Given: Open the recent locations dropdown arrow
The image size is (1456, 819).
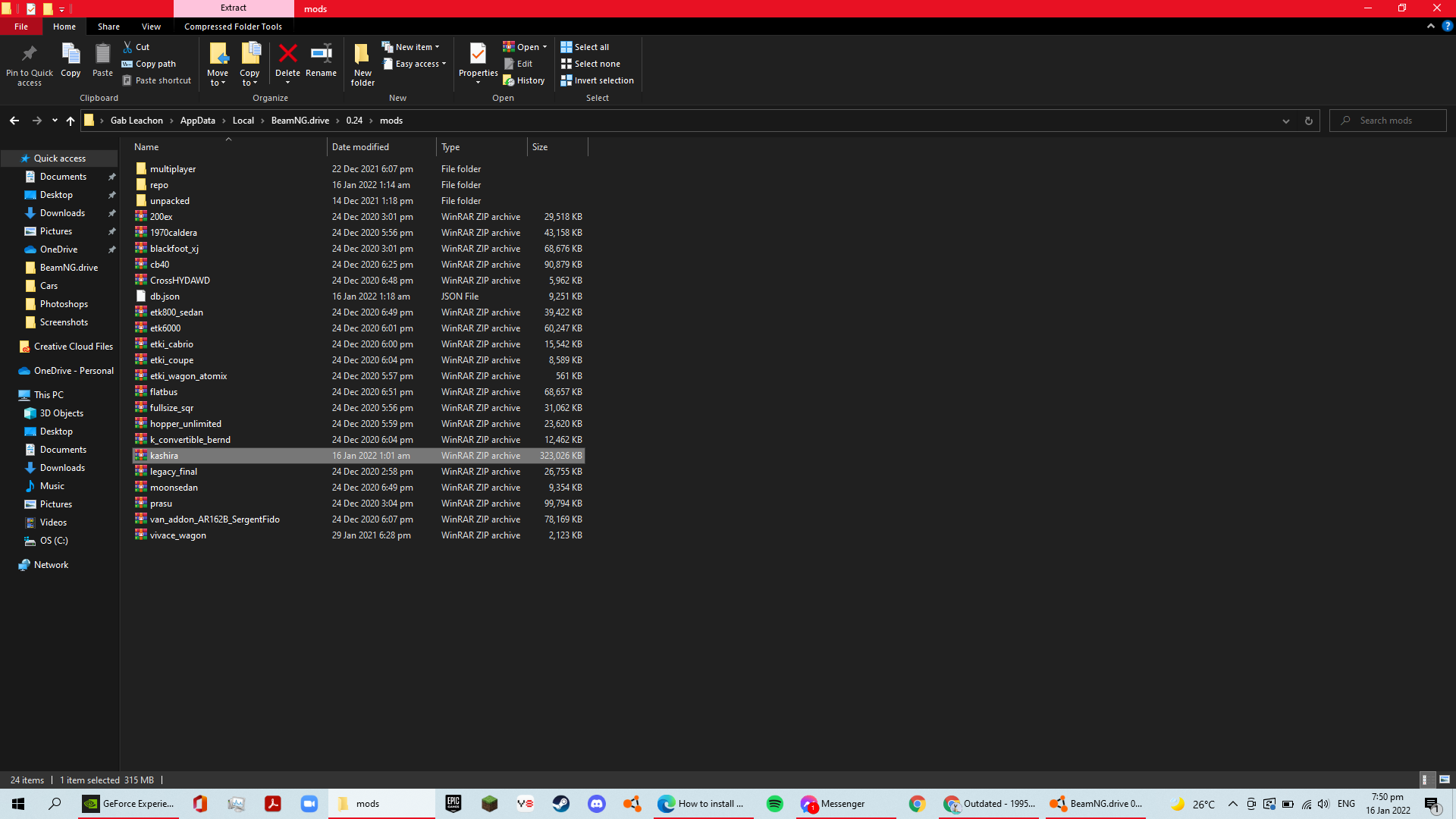Looking at the screenshot, I should (55, 121).
